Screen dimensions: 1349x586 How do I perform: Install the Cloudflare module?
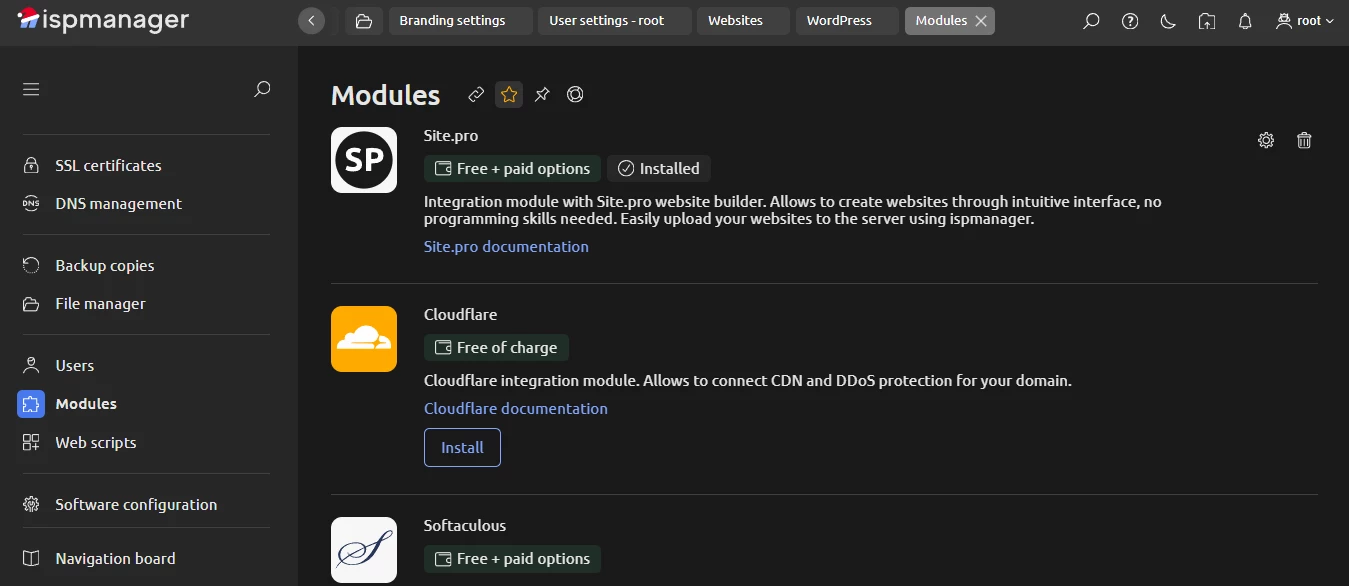pyautogui.click(x=462, y=447)
